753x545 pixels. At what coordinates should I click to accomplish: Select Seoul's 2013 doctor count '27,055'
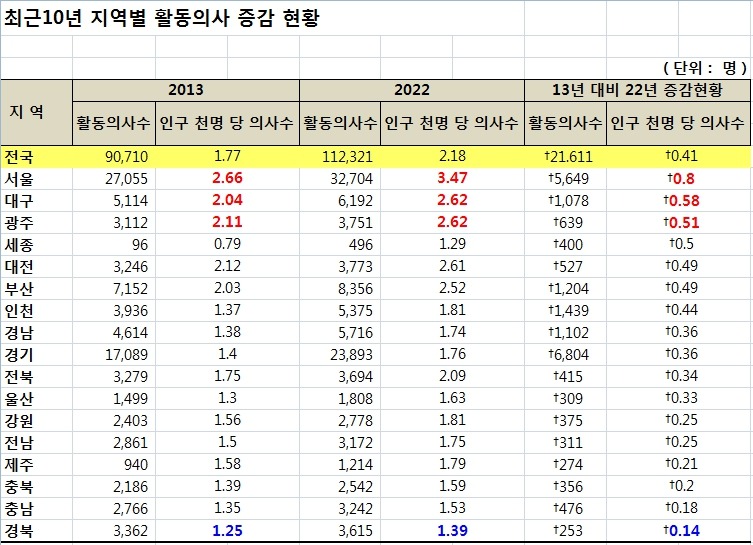pyautogui.click(x=127, y=179)
